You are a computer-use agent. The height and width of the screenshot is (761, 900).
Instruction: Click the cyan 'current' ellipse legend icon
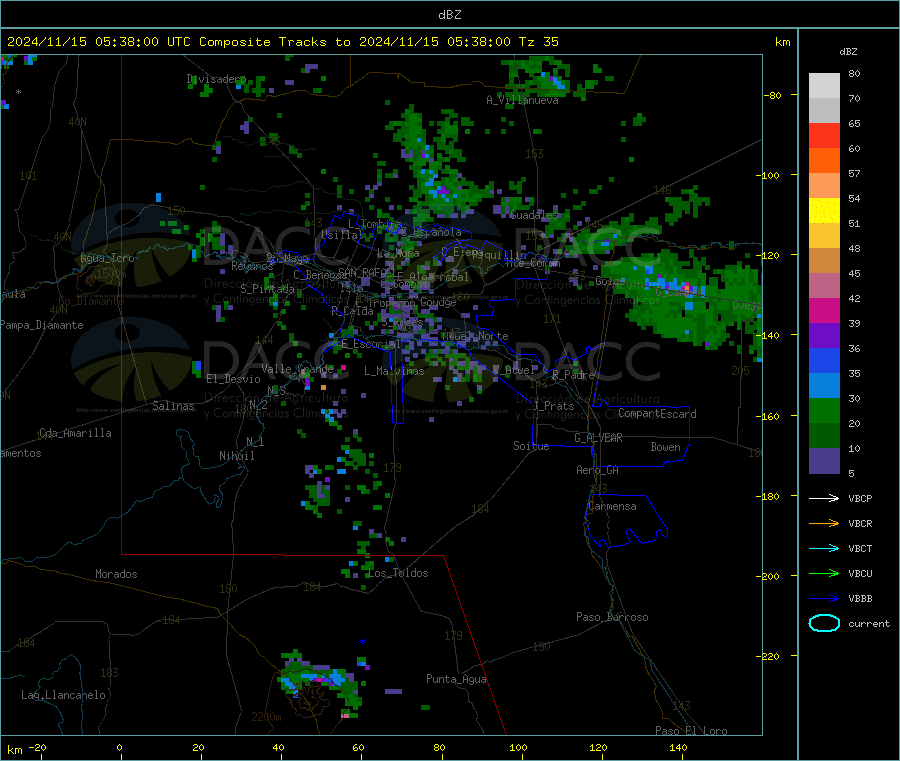pos(824,623)
